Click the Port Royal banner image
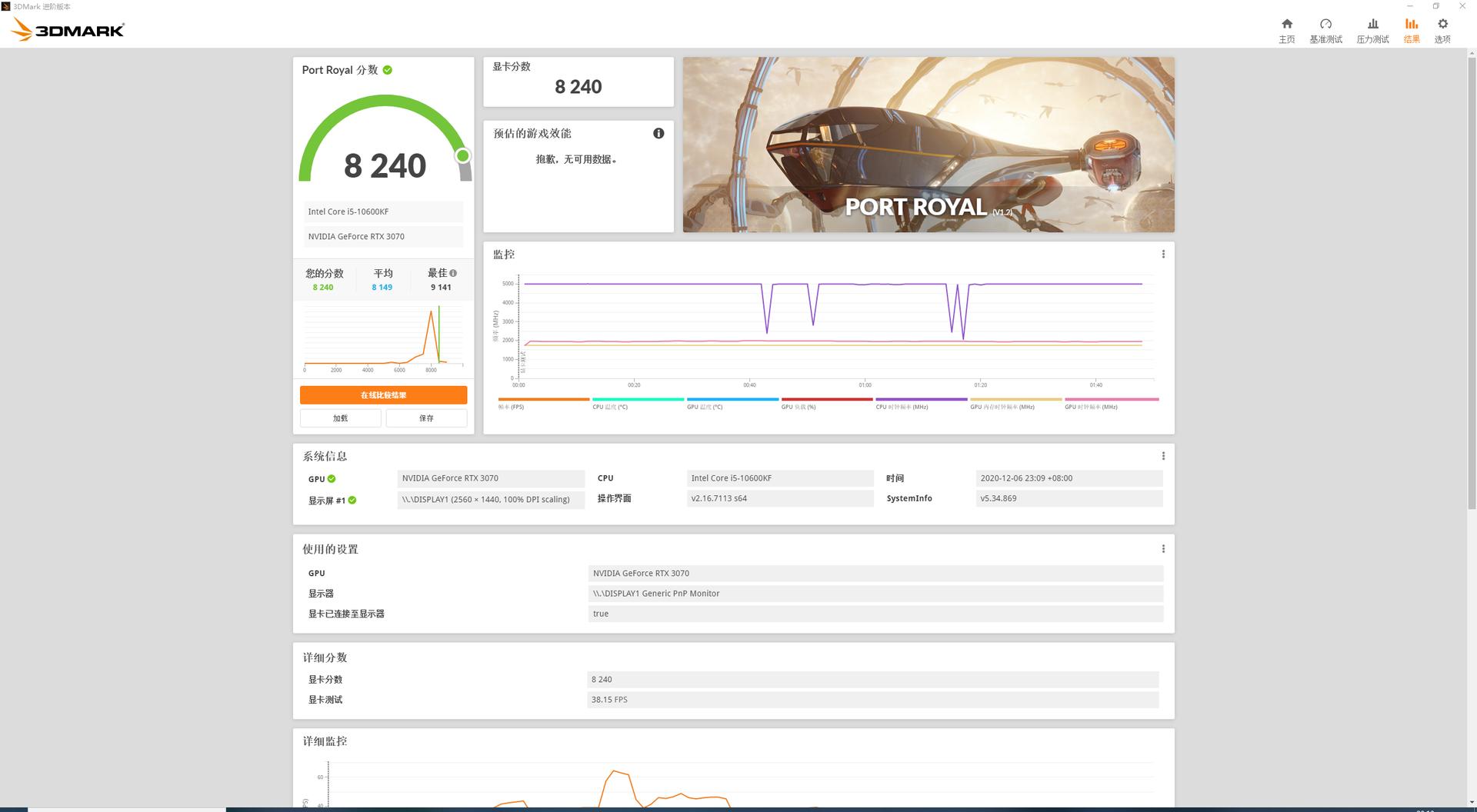 (928, 145)
